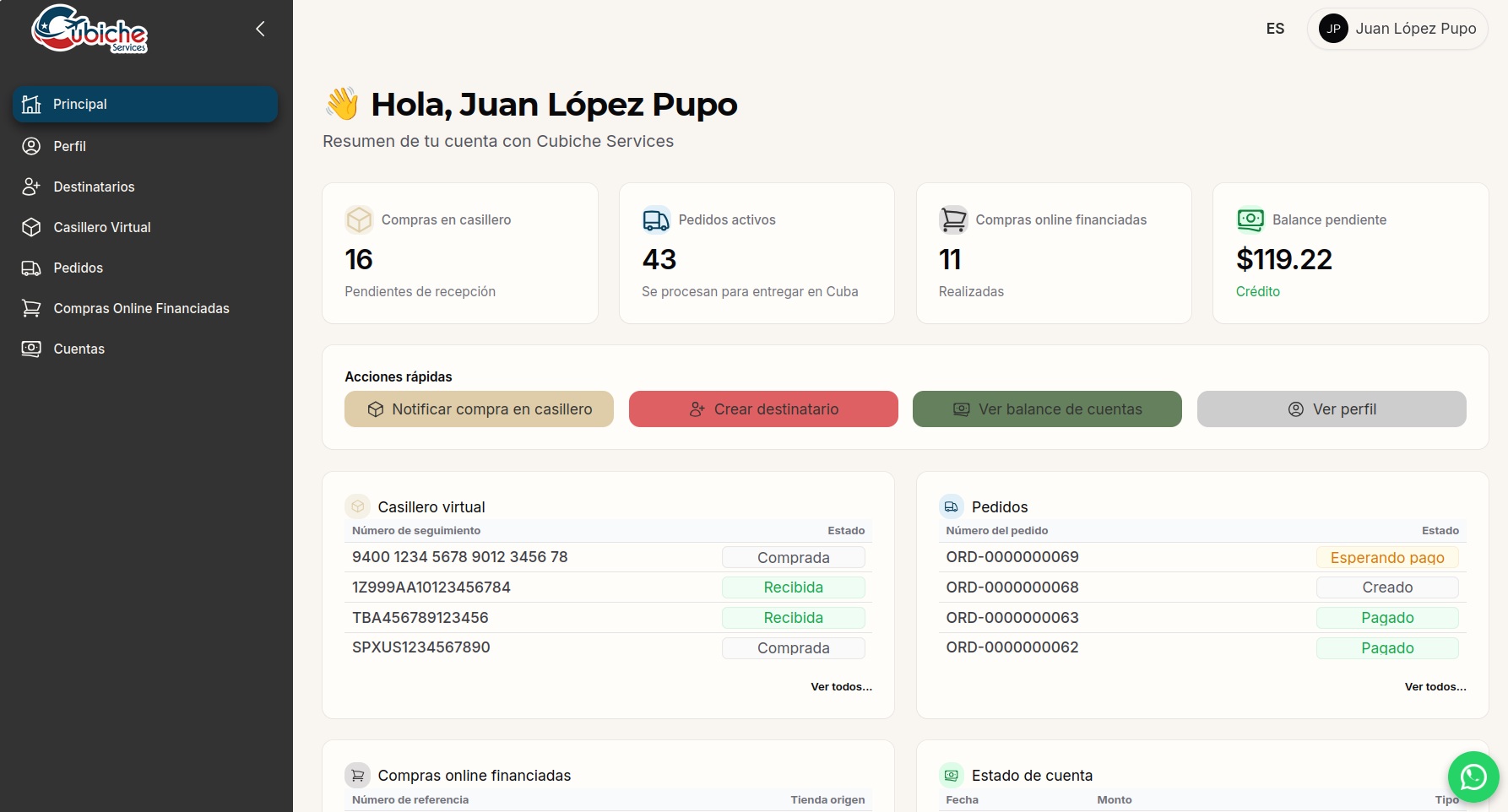Click the Ver perfil button

(1332, 409)
